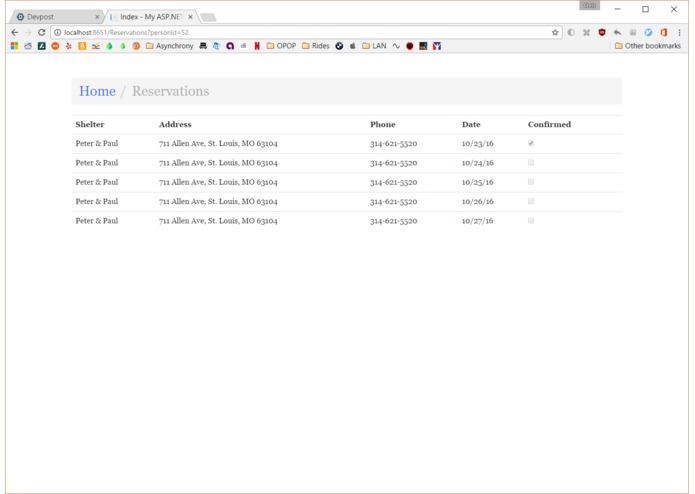Click the Date column header
695x494 pixels.
click(471, 124)
